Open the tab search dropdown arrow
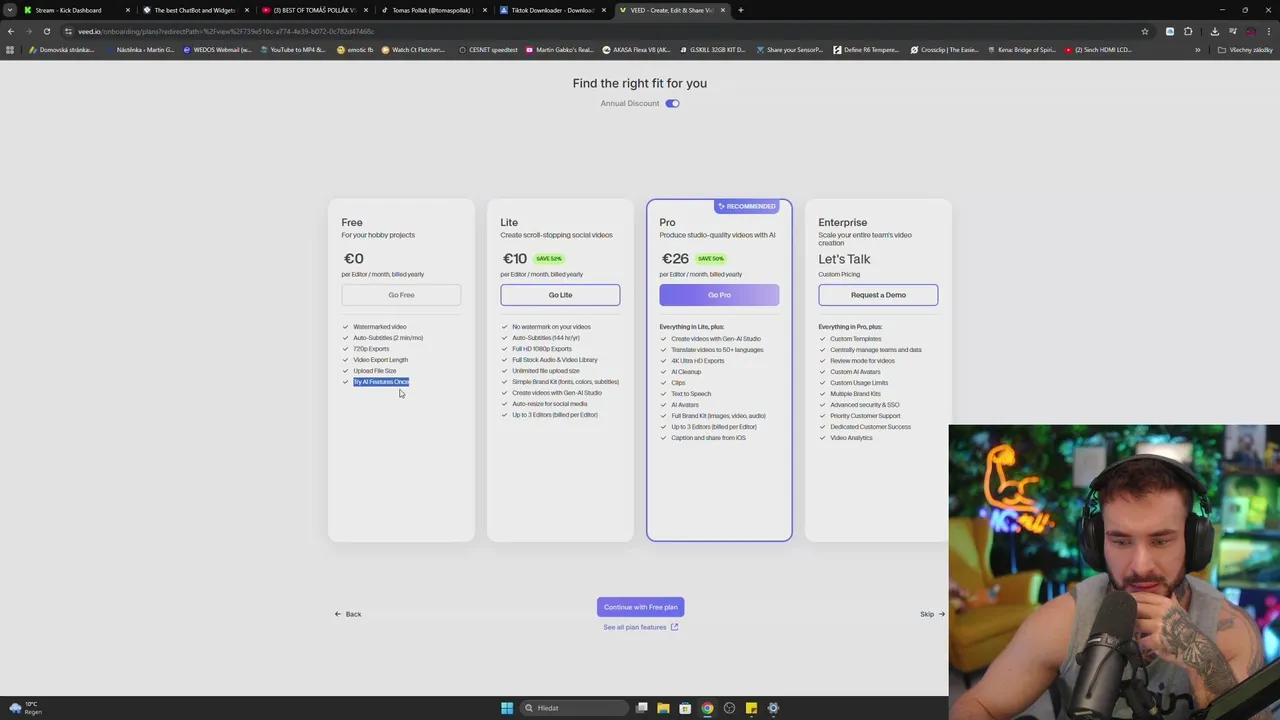Image resolution: width=1280 pixels, height=720 pixels. click(9, 10)
